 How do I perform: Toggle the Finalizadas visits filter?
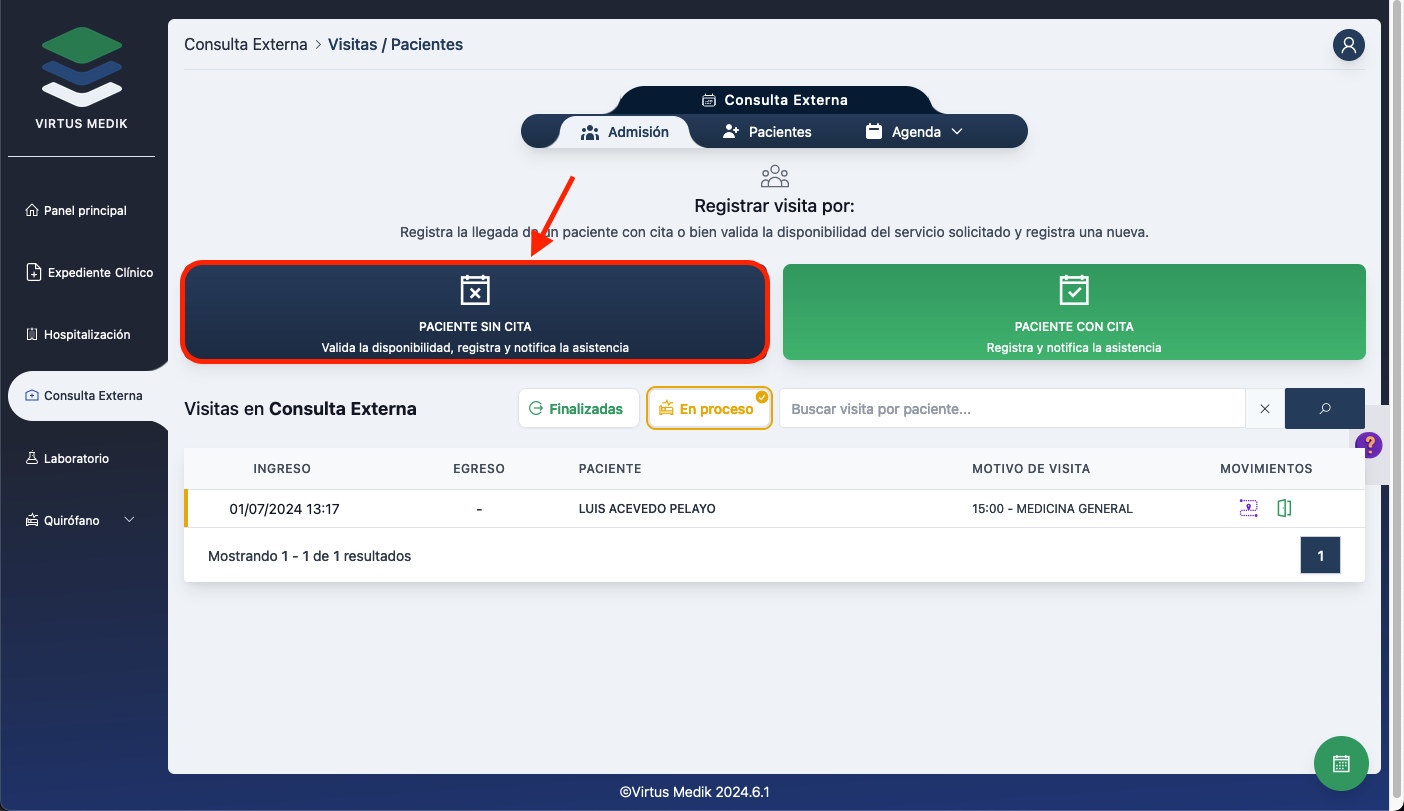click(578, 408)
